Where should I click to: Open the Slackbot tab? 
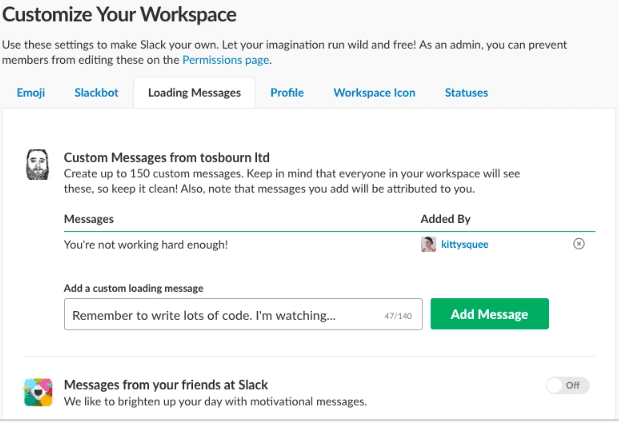tap(96, 93)
